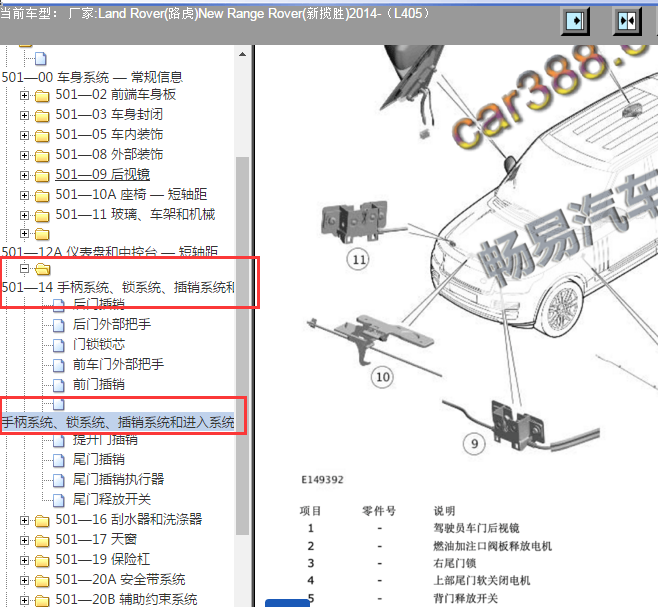Select the 501—02 前端车身板 label
The height and width of the screenshot is (607, 658).
[115, 94]
